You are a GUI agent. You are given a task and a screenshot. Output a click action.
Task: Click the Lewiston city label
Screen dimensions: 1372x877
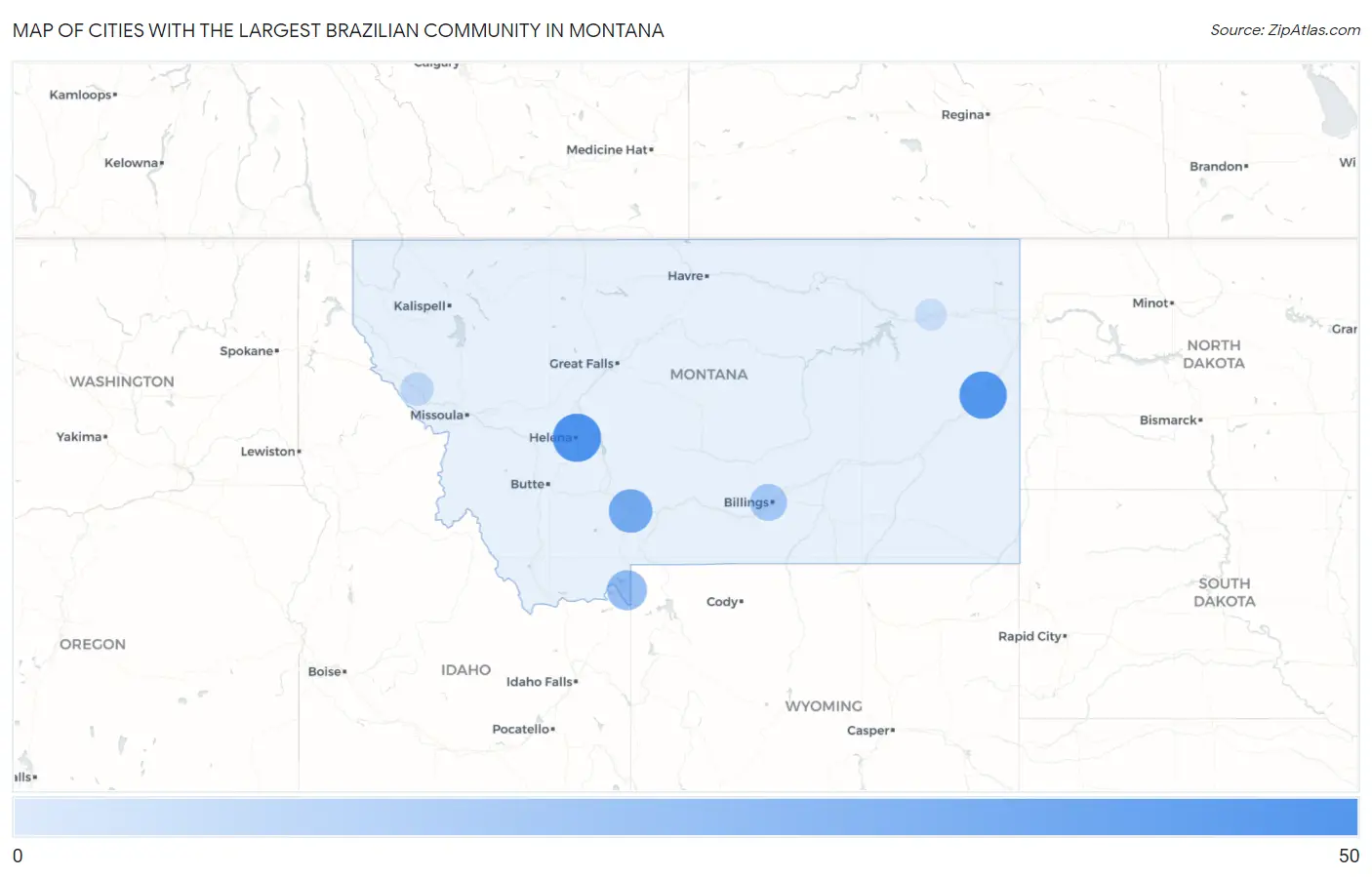tap(267, 452)
